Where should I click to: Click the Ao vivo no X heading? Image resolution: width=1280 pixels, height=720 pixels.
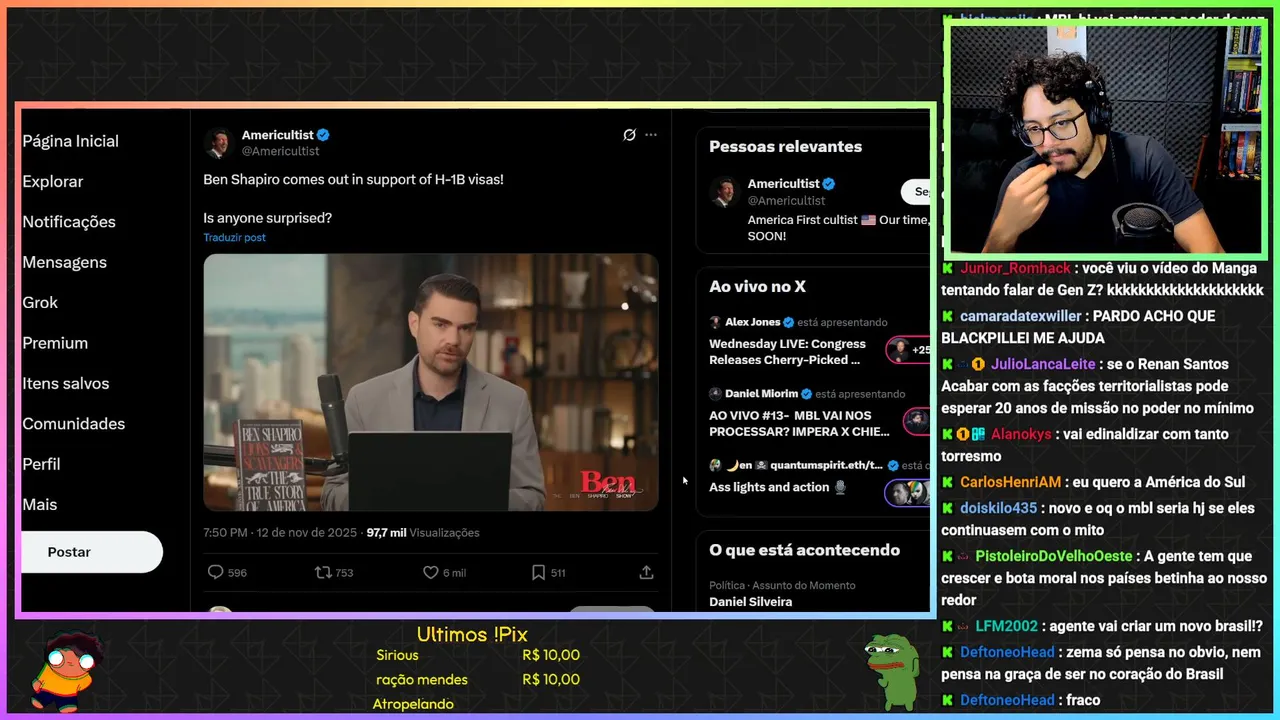757,286
